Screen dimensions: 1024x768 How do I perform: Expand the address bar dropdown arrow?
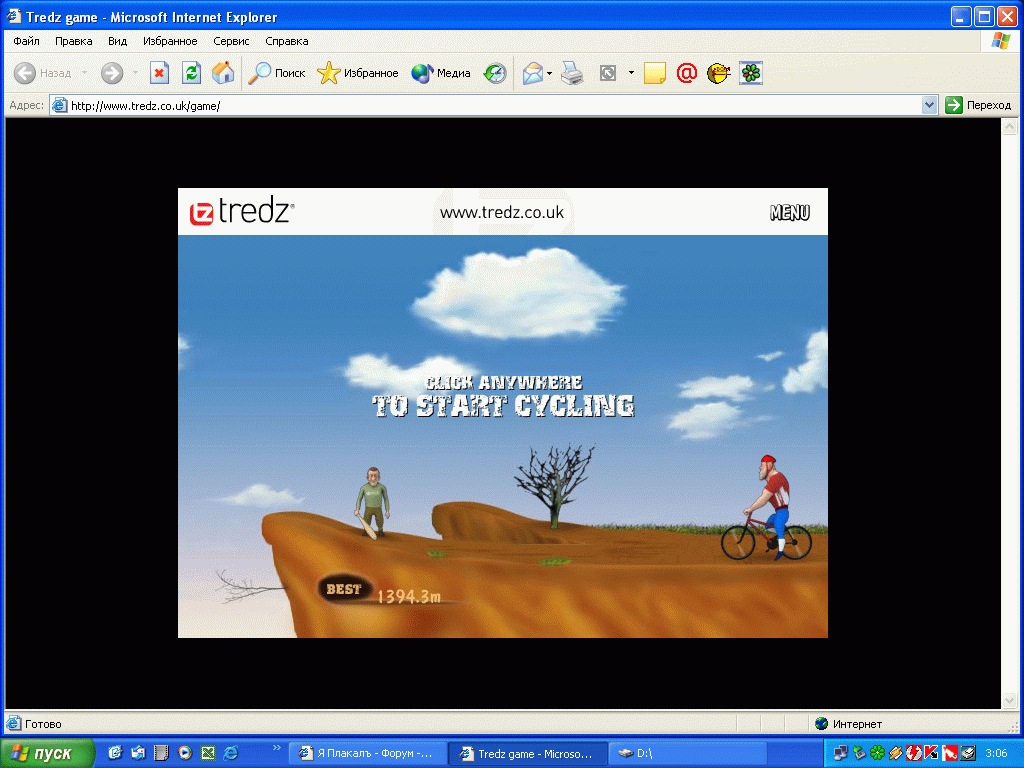click(x=929, y=105)
